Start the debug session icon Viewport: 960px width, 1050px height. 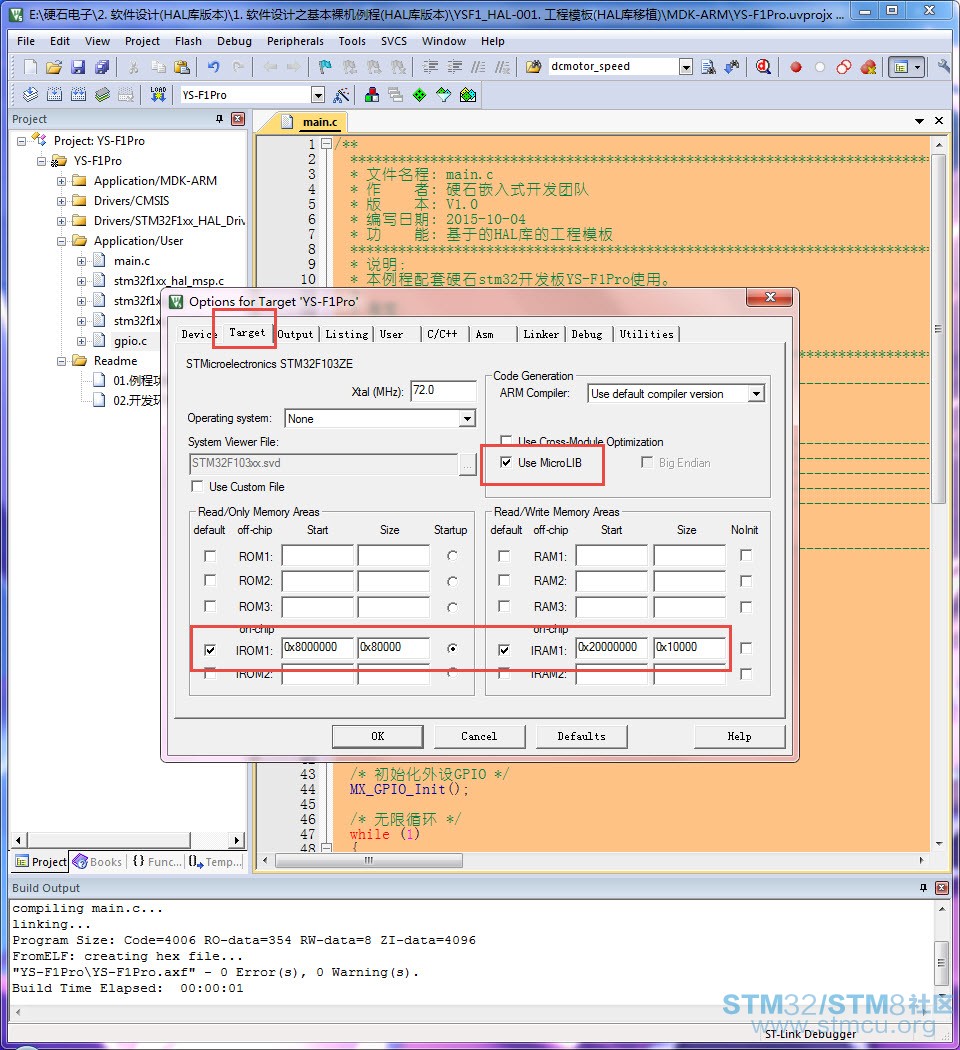763,66
